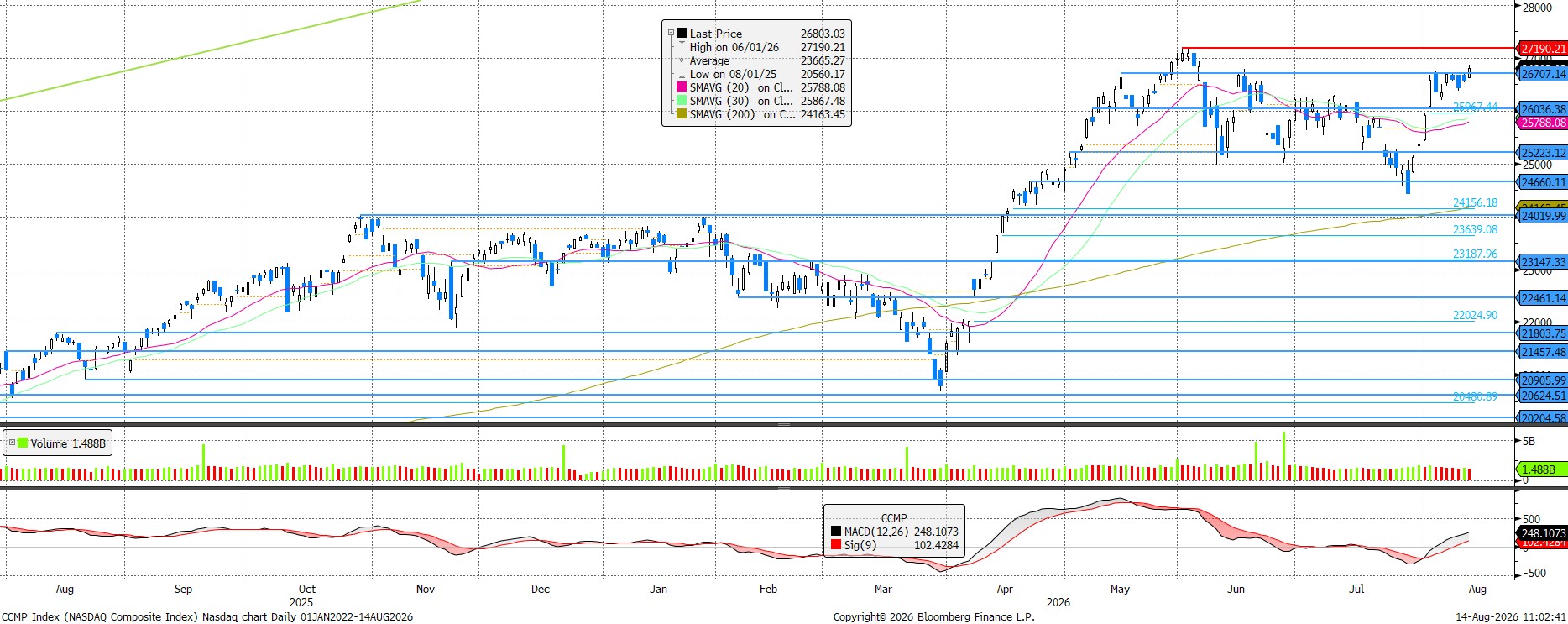The image size is (1568, 624).
Task: Click the red Sig(9) legend swatch
Action: pyautogui.click(x=835, y=545)
